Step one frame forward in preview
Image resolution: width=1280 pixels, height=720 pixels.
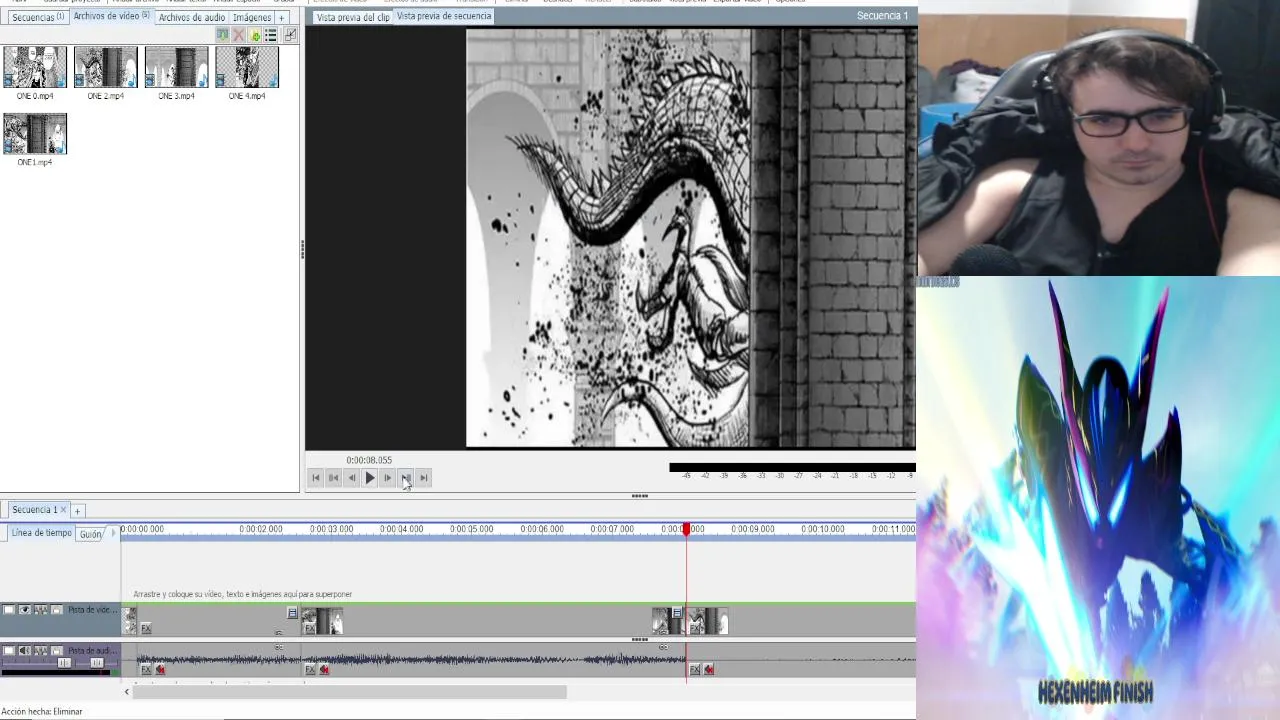(x=387, y=478)
